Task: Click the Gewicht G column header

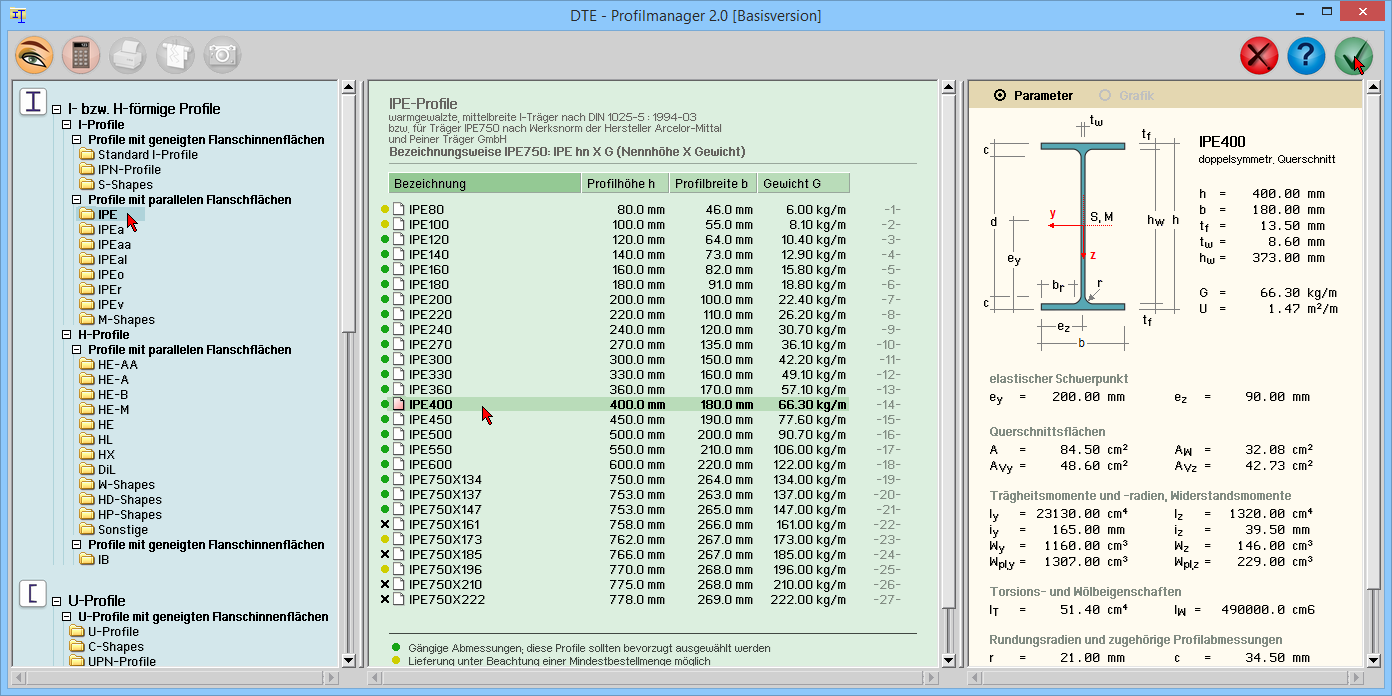Action: pyautogui.click(x=803, y=184)
